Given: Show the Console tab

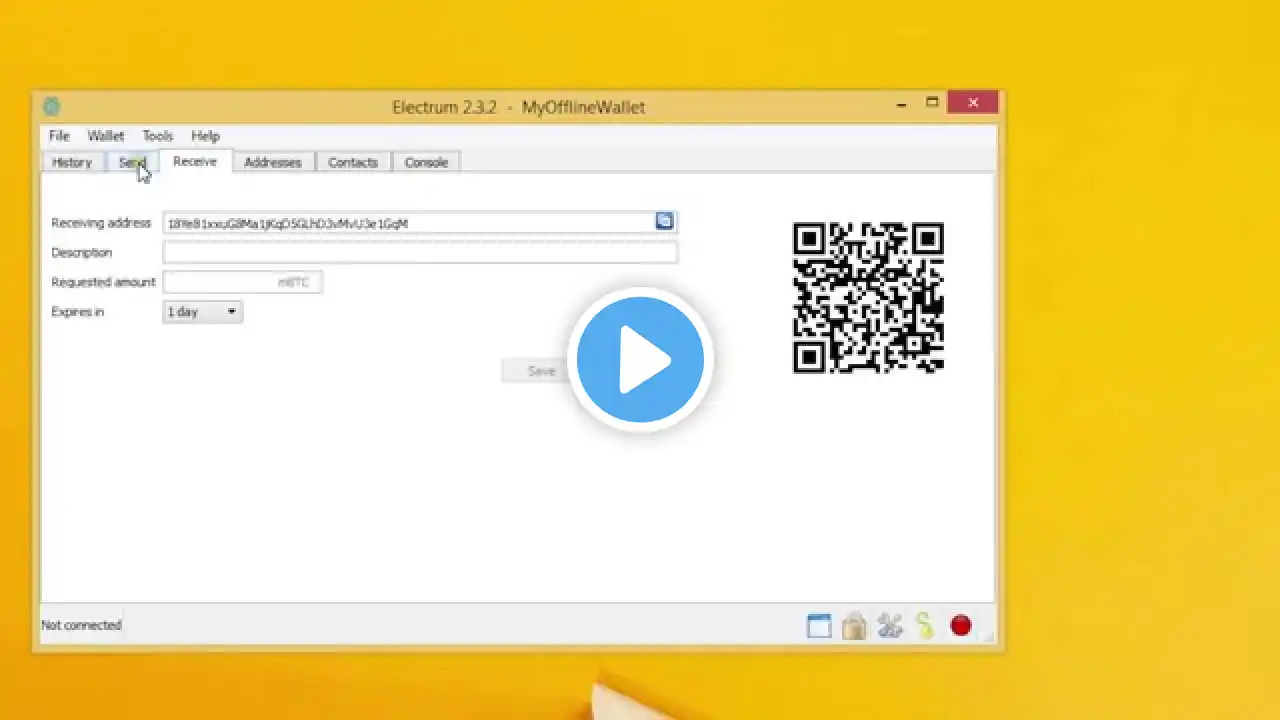Looking at the screenshot, I should (x=426, y=162).
